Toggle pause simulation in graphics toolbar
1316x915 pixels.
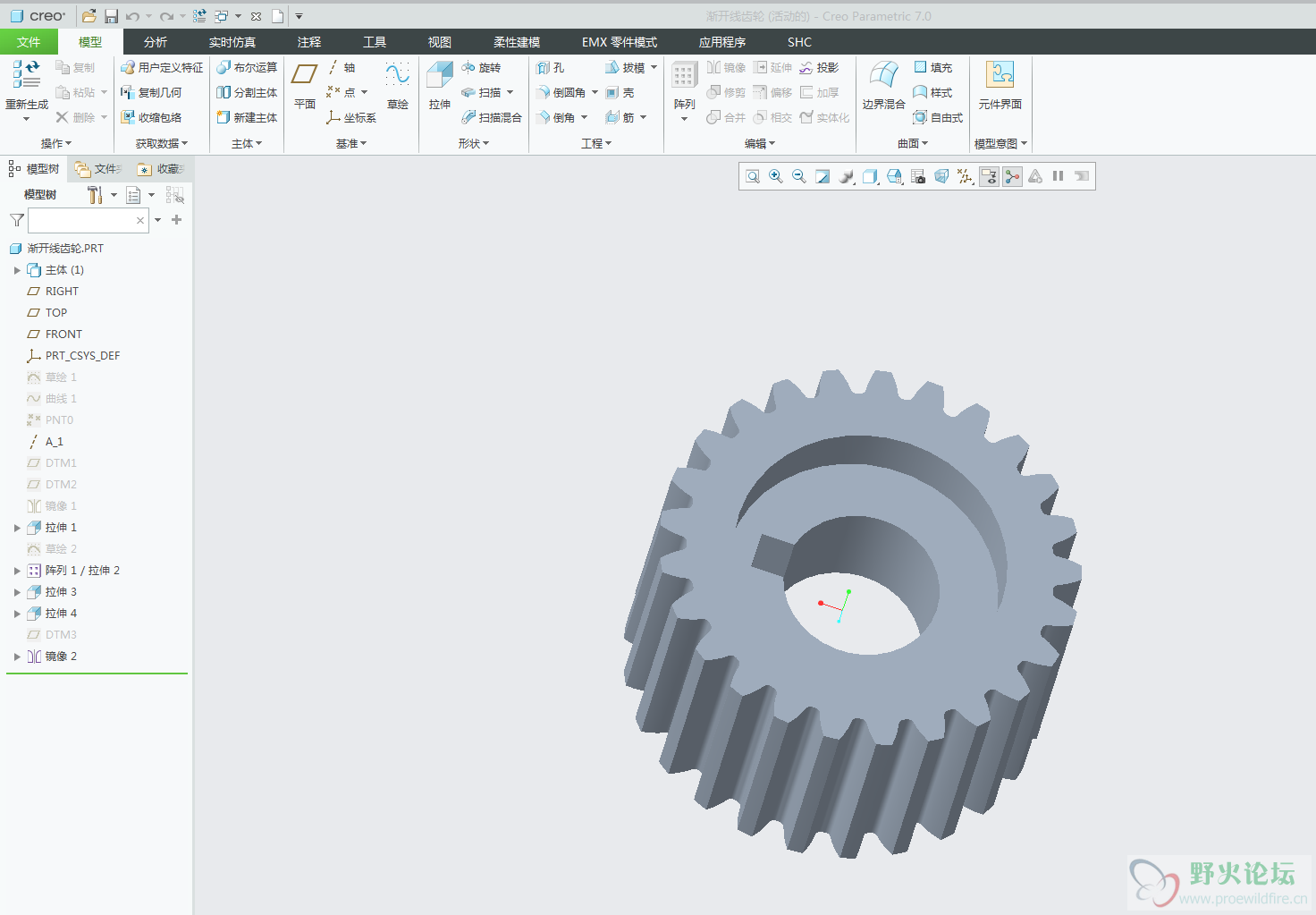1058,176
